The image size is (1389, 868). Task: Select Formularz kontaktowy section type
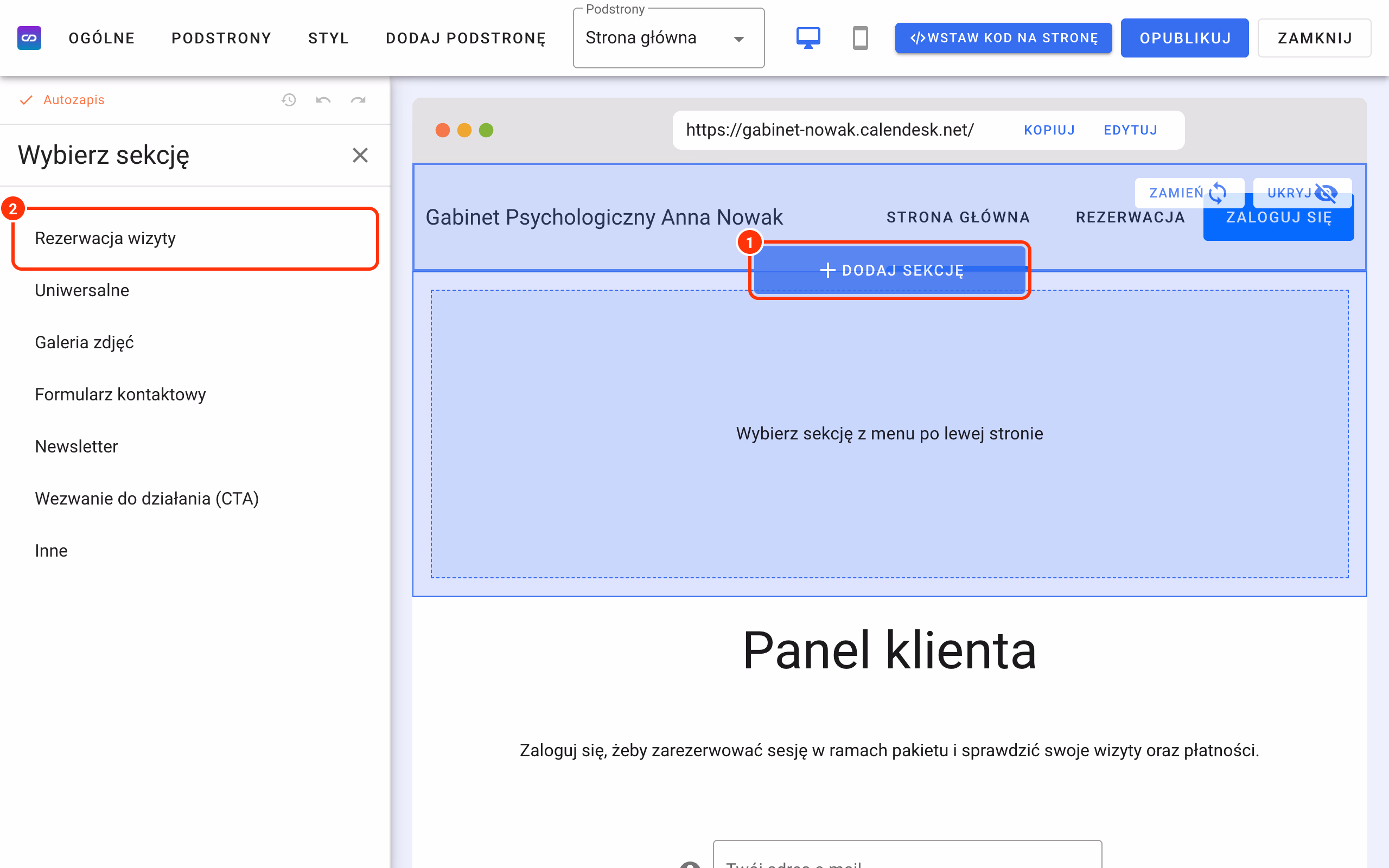coord(195,394)
